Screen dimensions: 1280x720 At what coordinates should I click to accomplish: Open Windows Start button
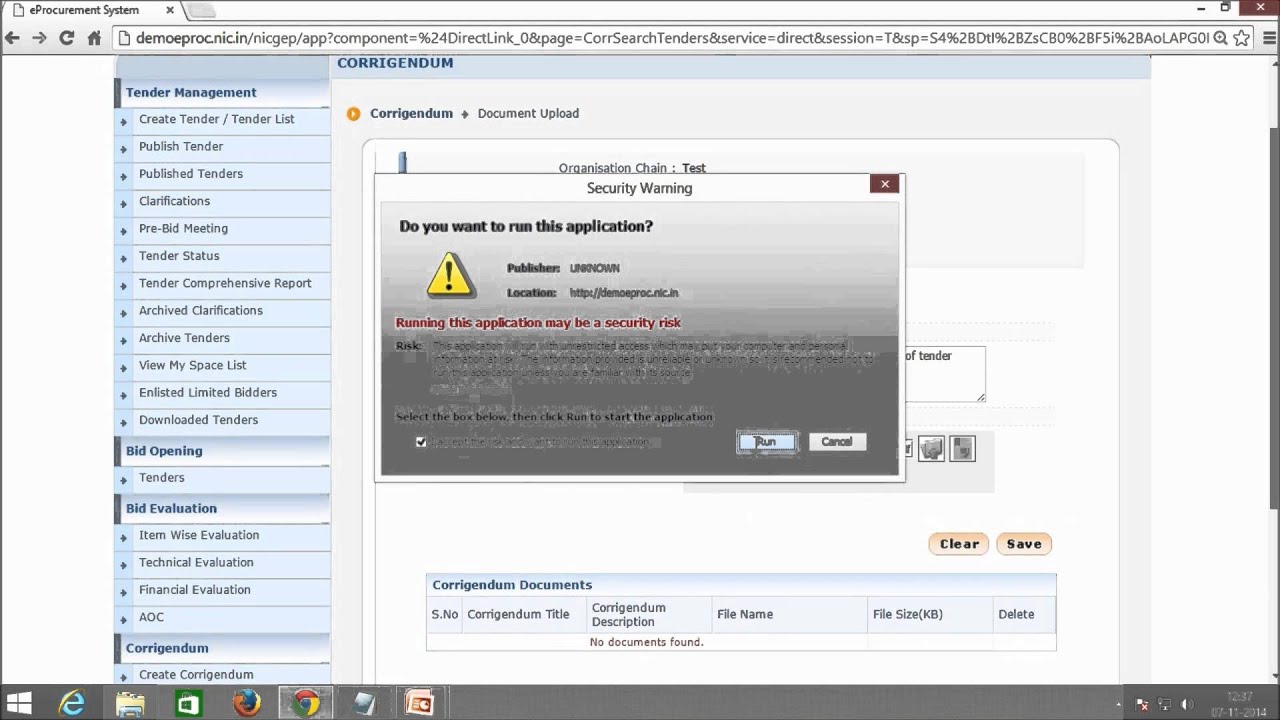pos(19,703)
